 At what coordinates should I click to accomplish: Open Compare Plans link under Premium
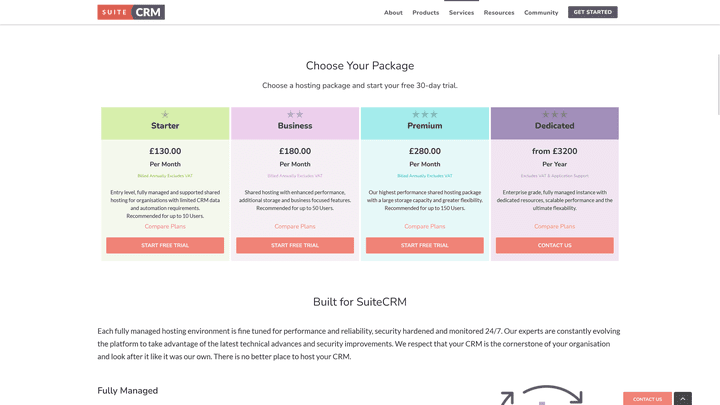pos(425,226)
